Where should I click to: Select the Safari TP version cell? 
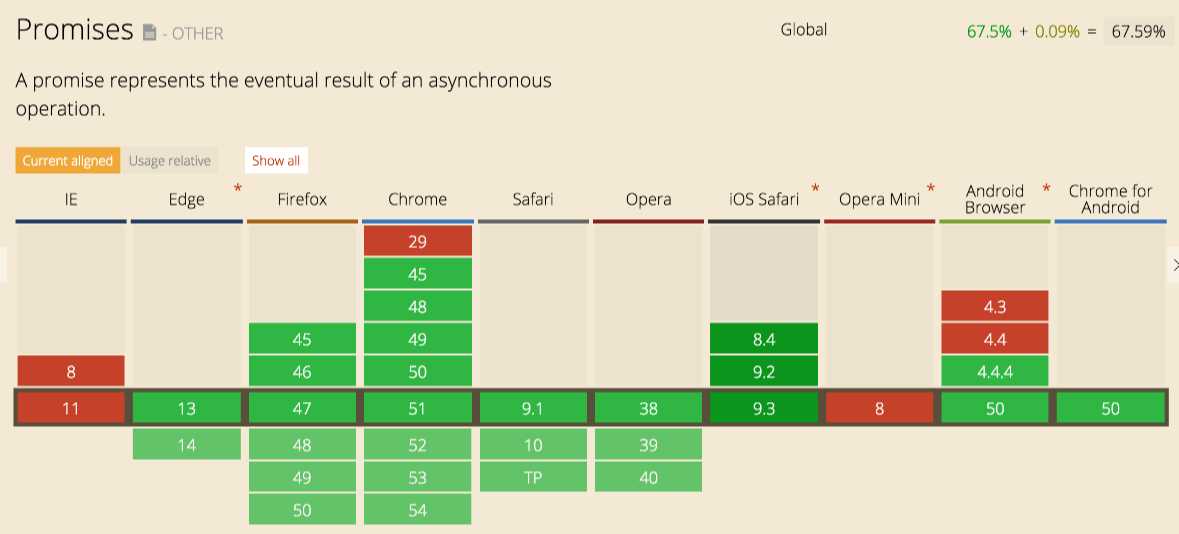pyautogui.click(x=533, y=477)
